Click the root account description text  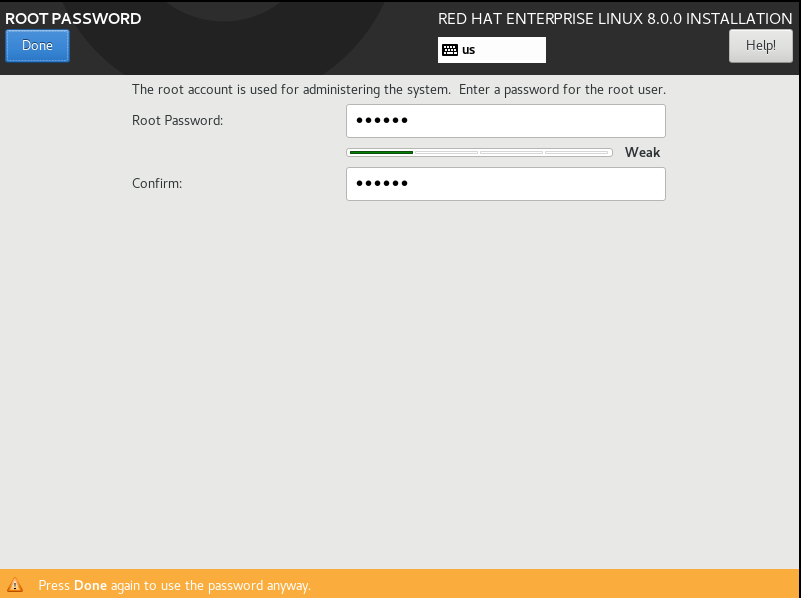coord(399,90)
